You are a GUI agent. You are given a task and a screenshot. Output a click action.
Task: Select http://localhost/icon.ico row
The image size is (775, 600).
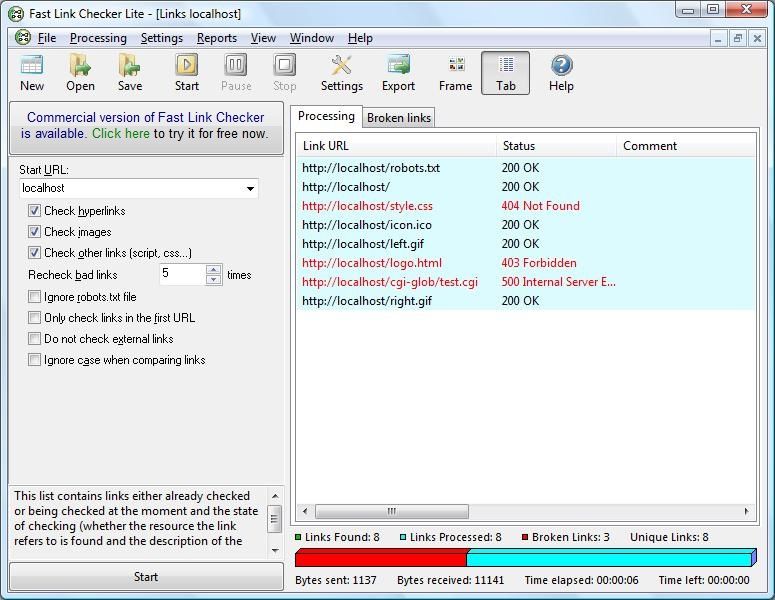coord(526,225)
